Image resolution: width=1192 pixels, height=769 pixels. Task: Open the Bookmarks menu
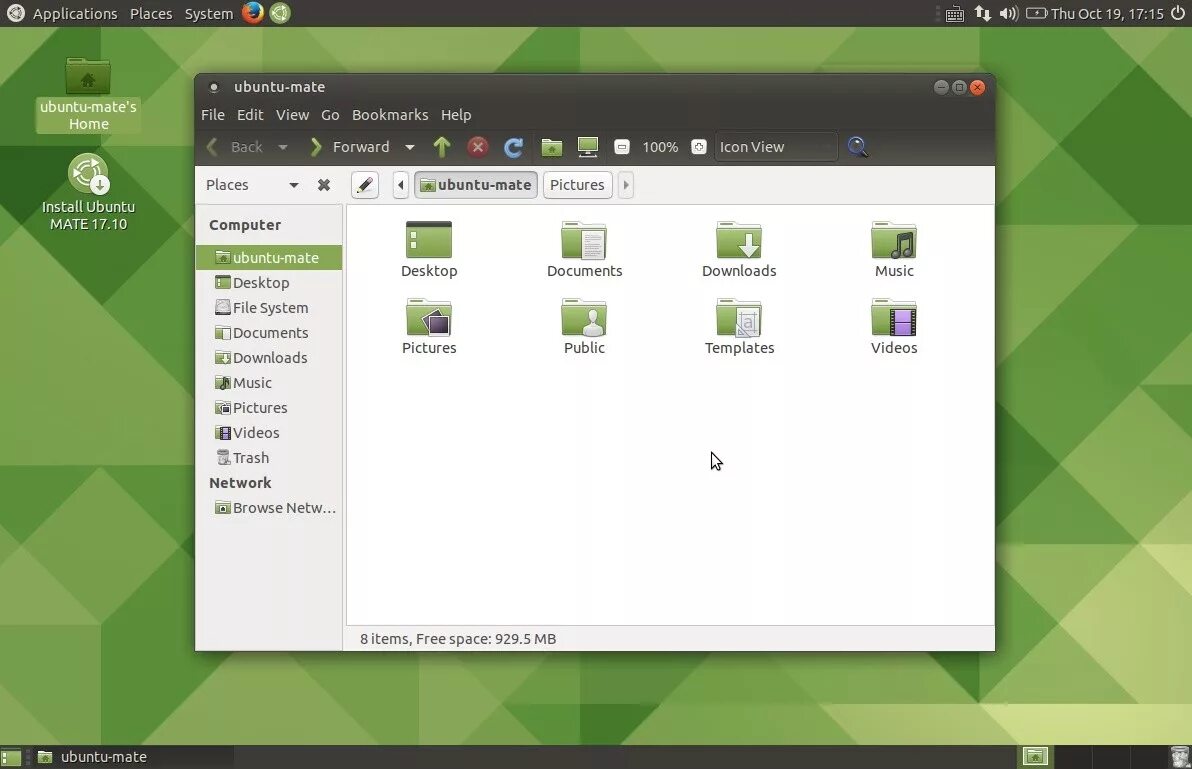[390, 115]
